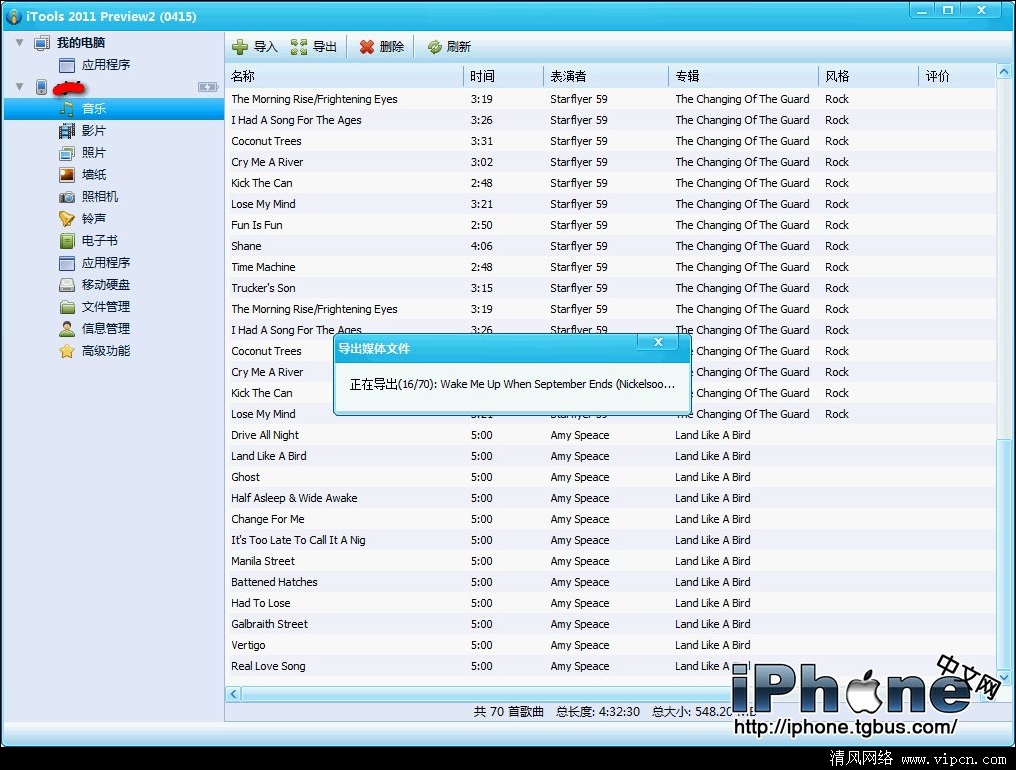Click the red Delete (删除) icon

(367, 47)
